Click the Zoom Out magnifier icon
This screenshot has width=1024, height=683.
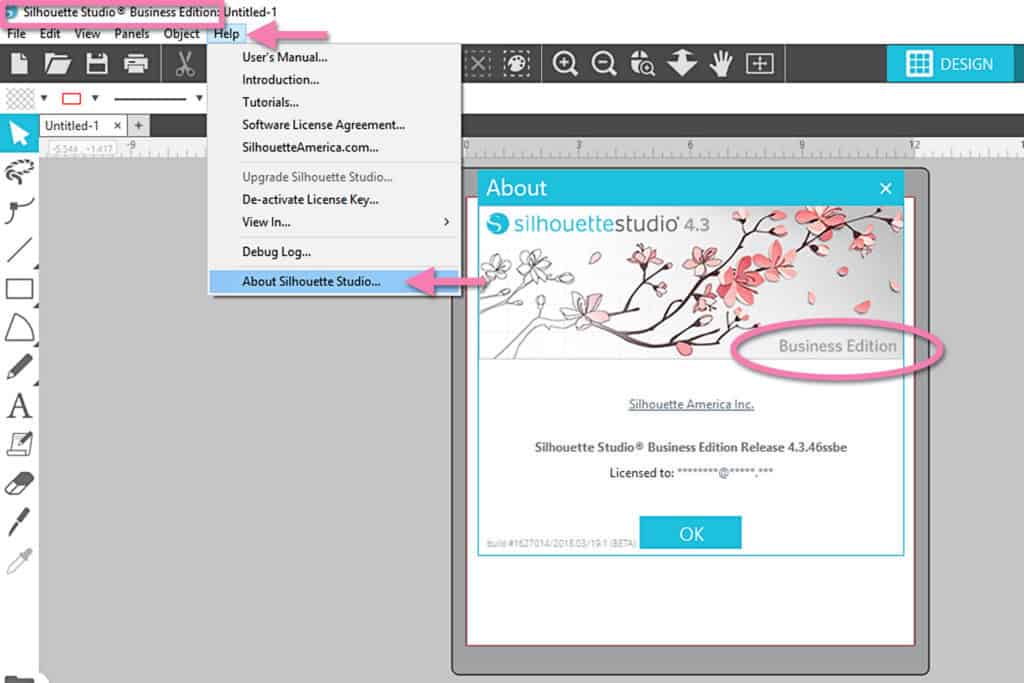[604, 63]
